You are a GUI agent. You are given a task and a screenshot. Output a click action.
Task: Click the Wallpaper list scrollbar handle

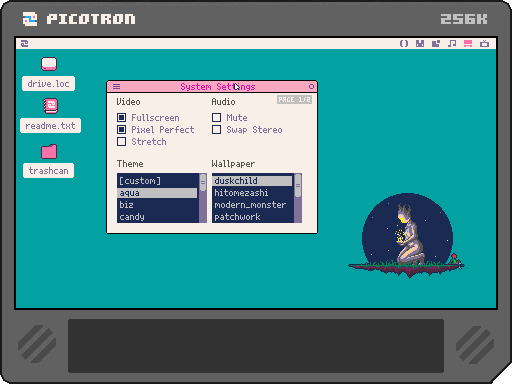pyautogui.click(x=298, y=186)
